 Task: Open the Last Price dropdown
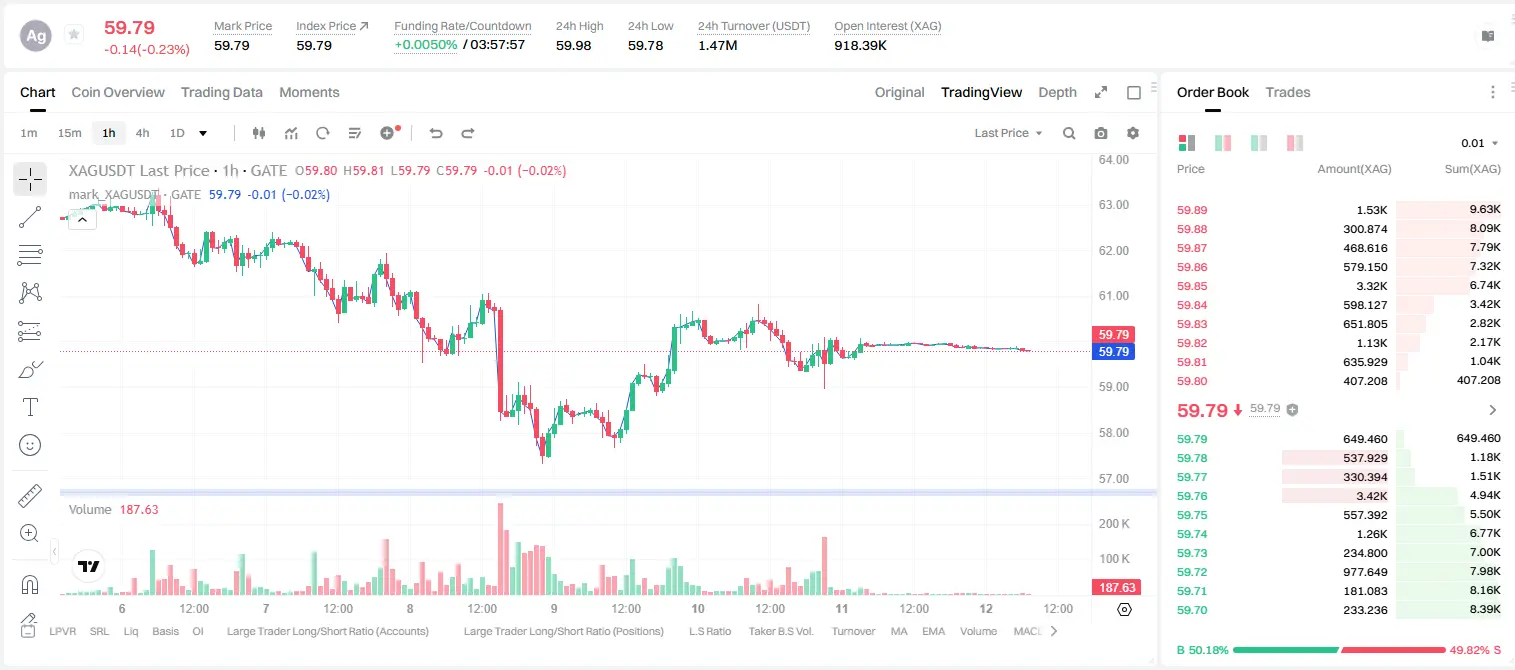pyautogui.click(x=1008, y=133)
